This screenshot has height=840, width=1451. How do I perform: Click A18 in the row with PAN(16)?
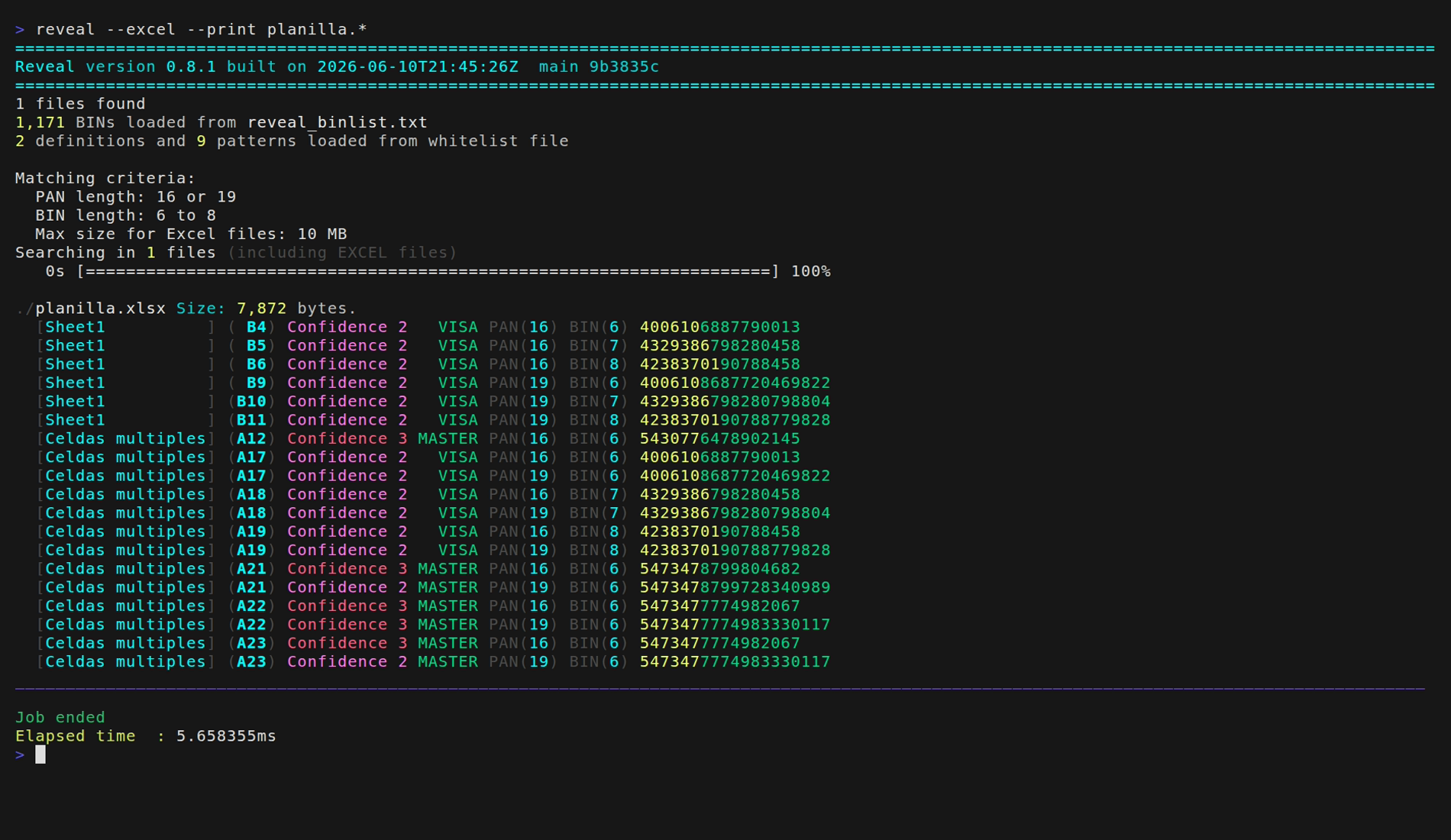(251, 495)
